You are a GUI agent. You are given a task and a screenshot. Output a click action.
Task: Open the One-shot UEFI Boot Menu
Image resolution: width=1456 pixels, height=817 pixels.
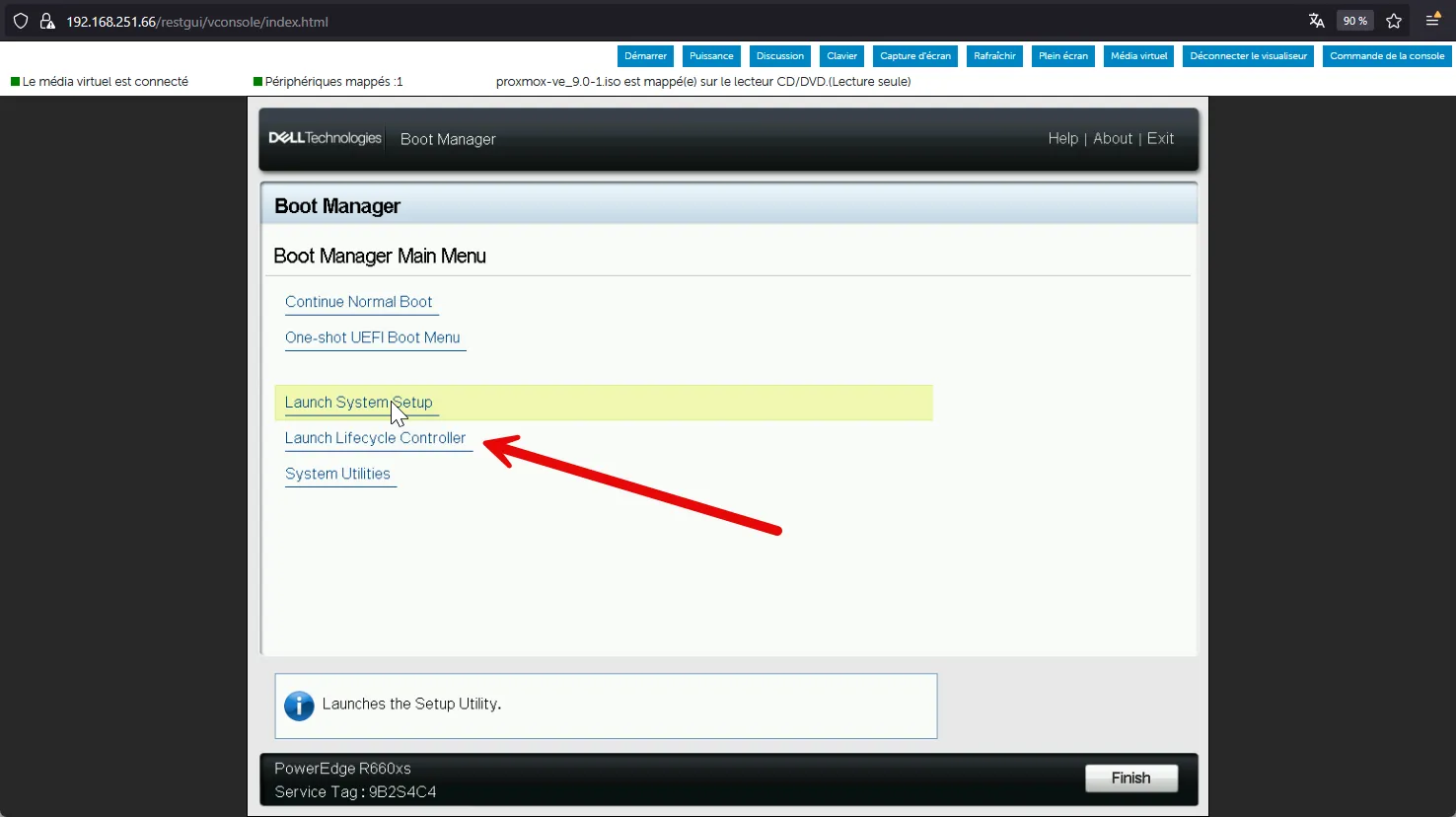(x=372, y=337)
